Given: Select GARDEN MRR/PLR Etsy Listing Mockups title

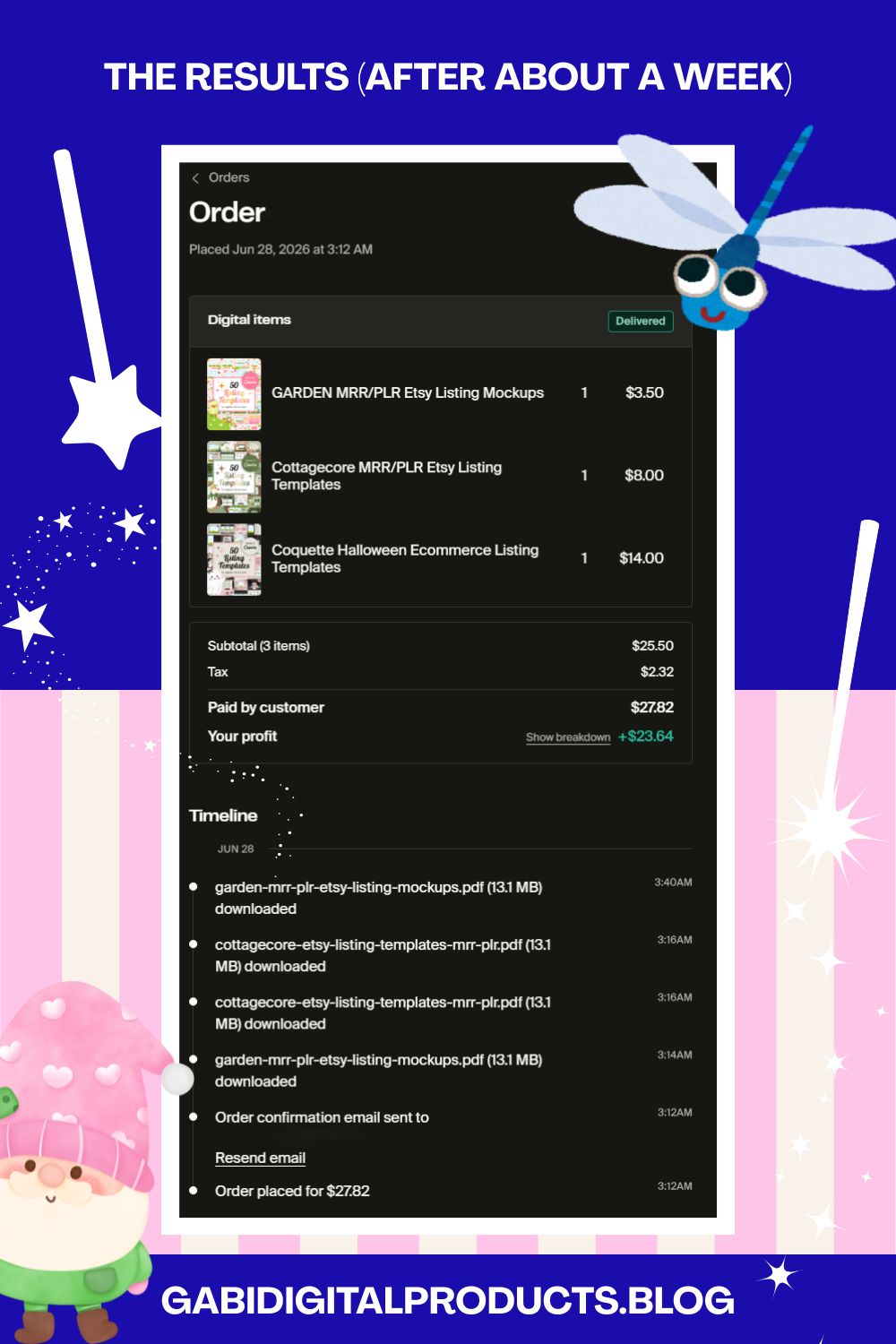Looking at the screenshot, I should [x=408, y=392].
